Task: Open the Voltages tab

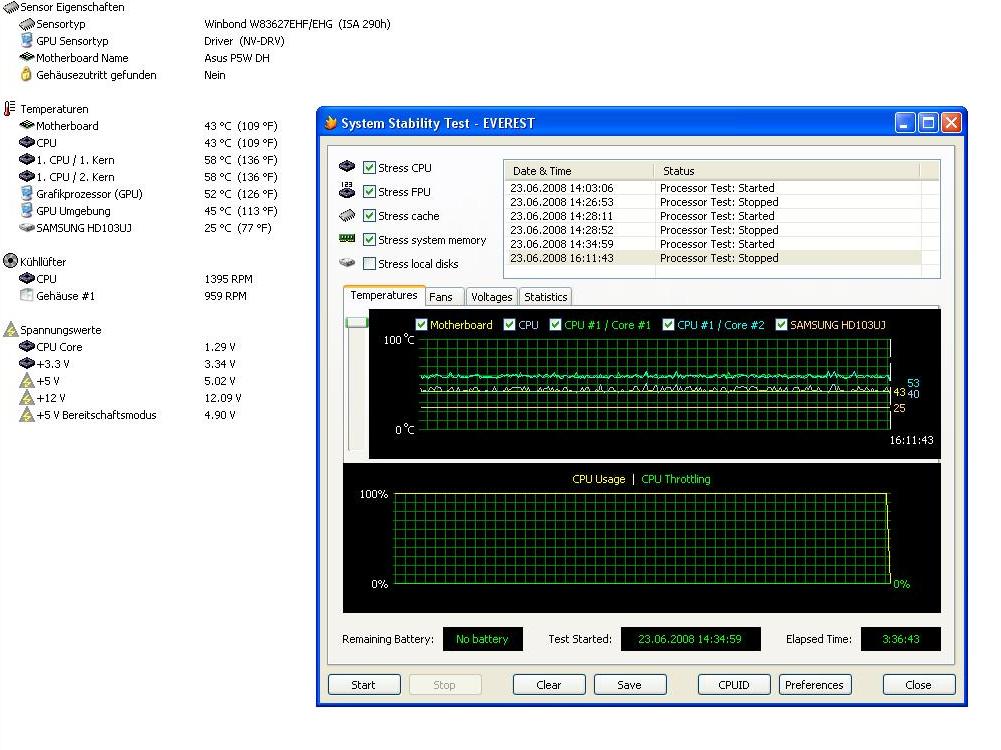Action: click(492, 297)
